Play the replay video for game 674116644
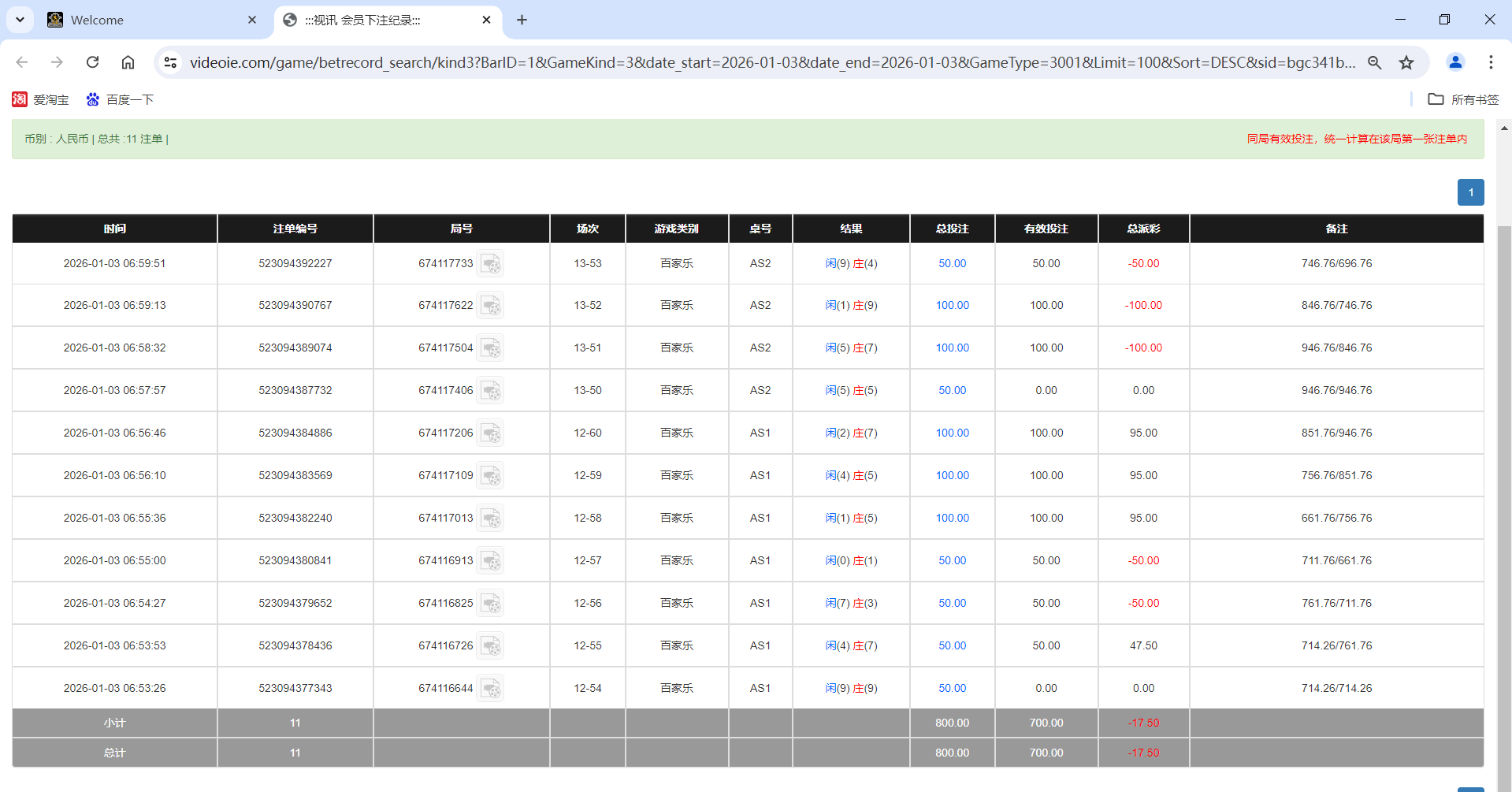The image size is (1512, 792). [x=491, y=688]
